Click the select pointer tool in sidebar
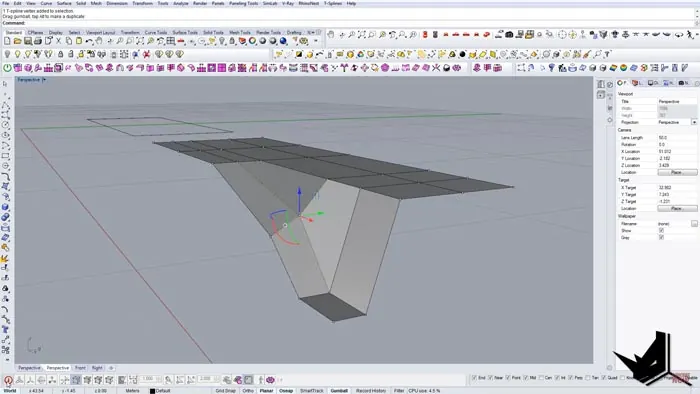 point(5,84)
